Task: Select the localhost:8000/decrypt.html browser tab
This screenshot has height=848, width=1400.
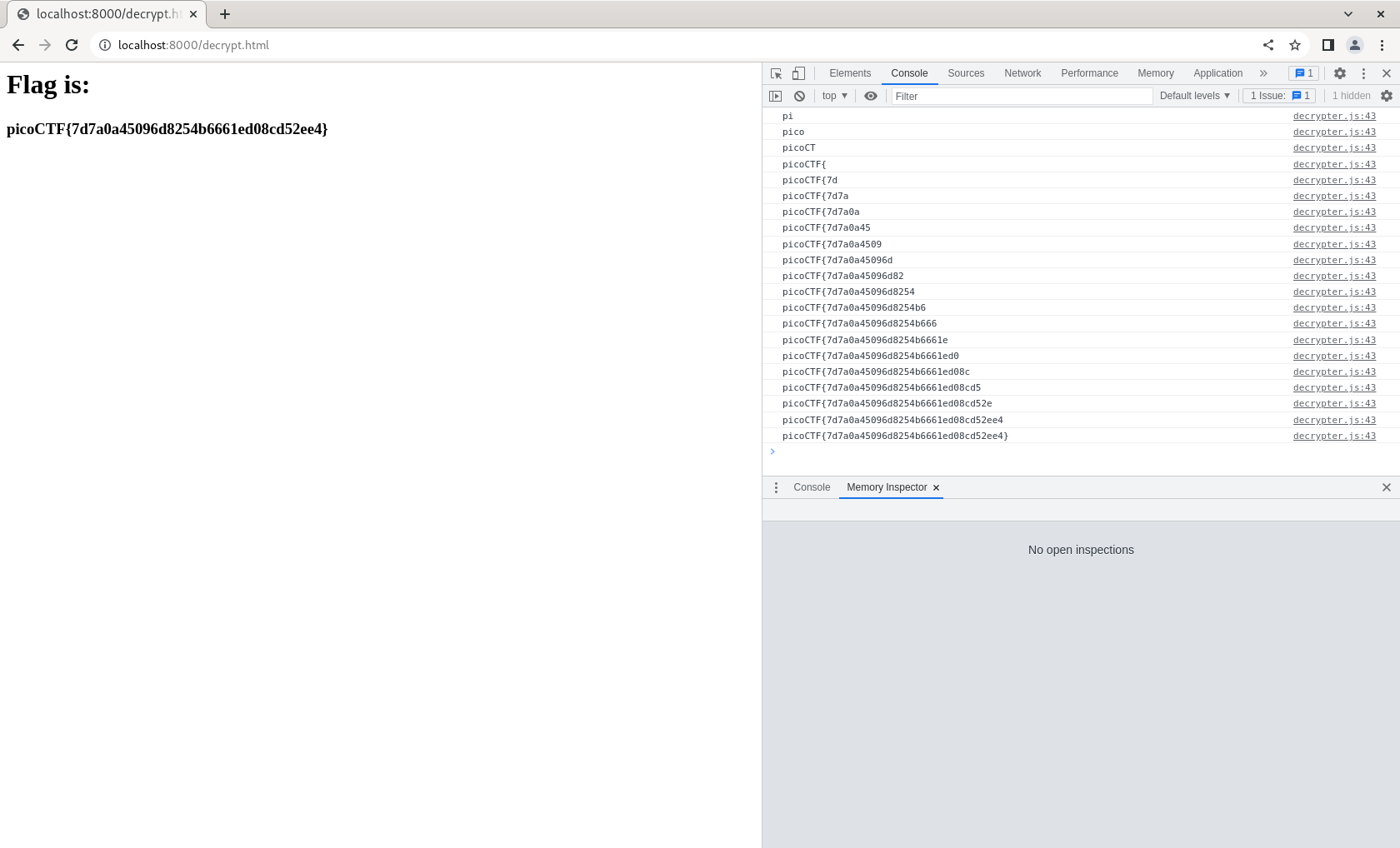Action: 107,14
